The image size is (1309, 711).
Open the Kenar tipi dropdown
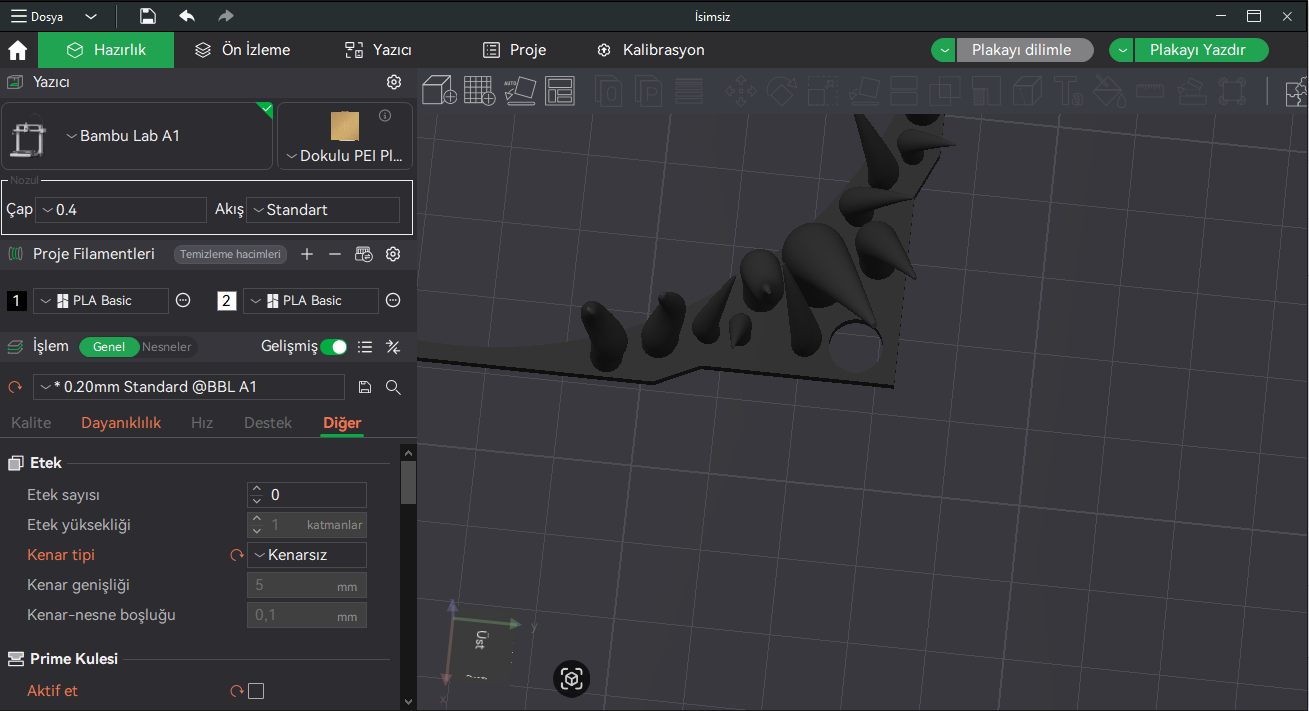tap(307, 555)
